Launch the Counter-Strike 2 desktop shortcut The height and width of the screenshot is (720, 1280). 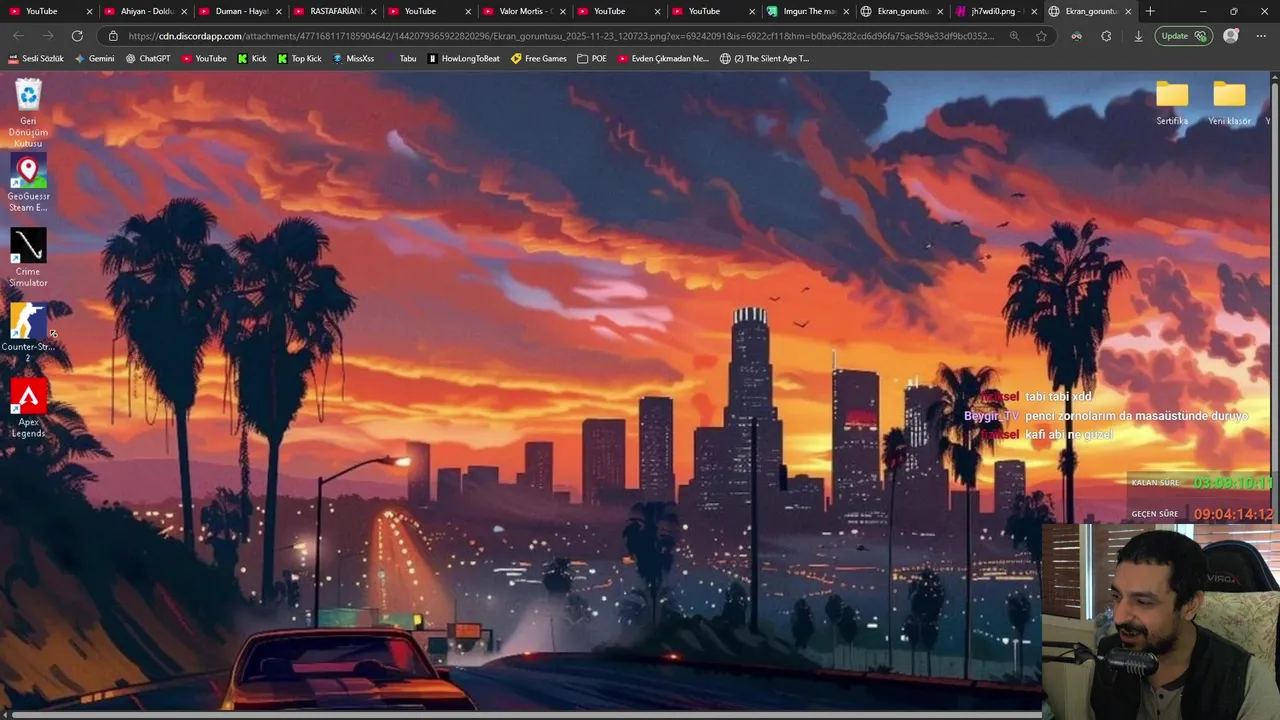(x=28, y=333)
